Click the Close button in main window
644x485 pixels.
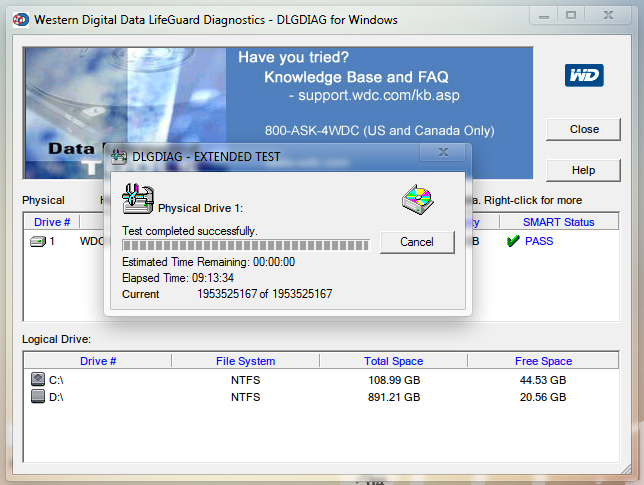[583, 129]
